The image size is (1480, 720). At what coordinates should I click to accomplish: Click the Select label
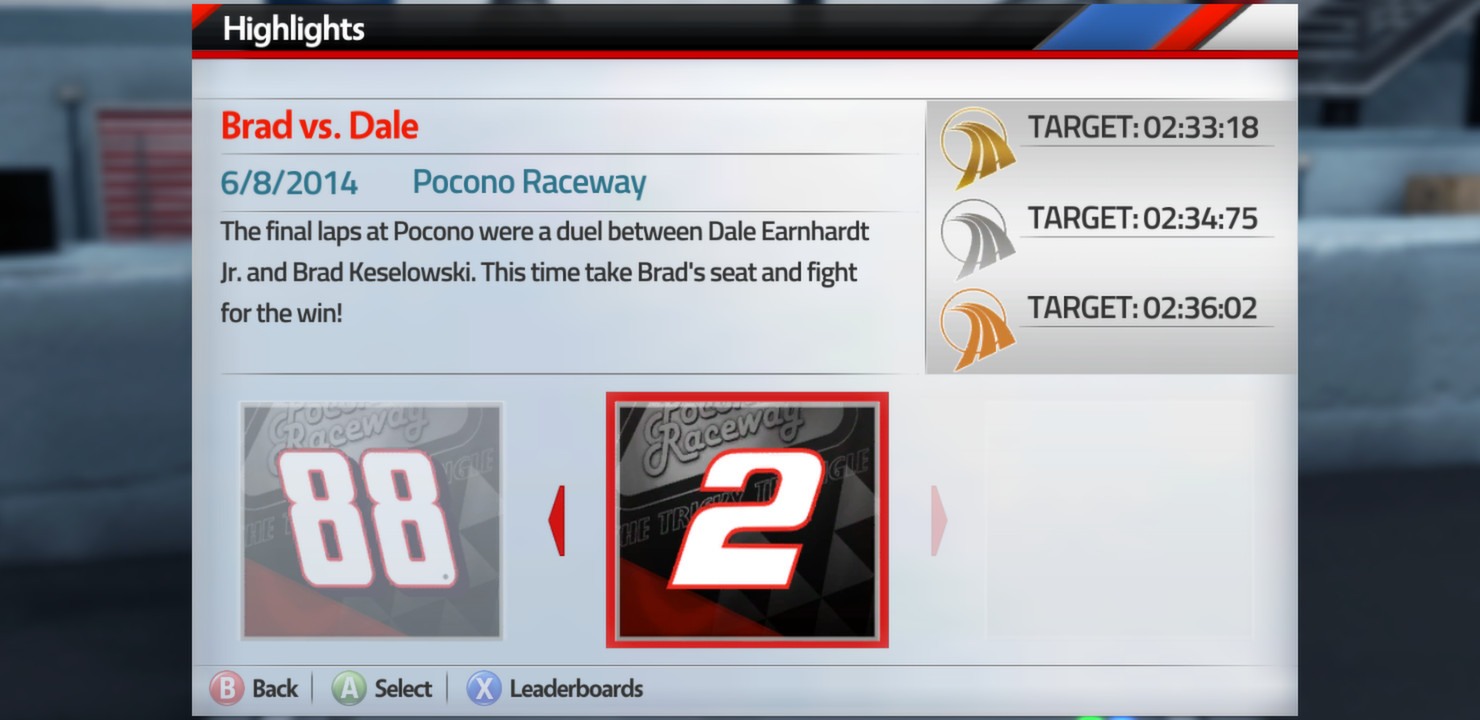403,689
